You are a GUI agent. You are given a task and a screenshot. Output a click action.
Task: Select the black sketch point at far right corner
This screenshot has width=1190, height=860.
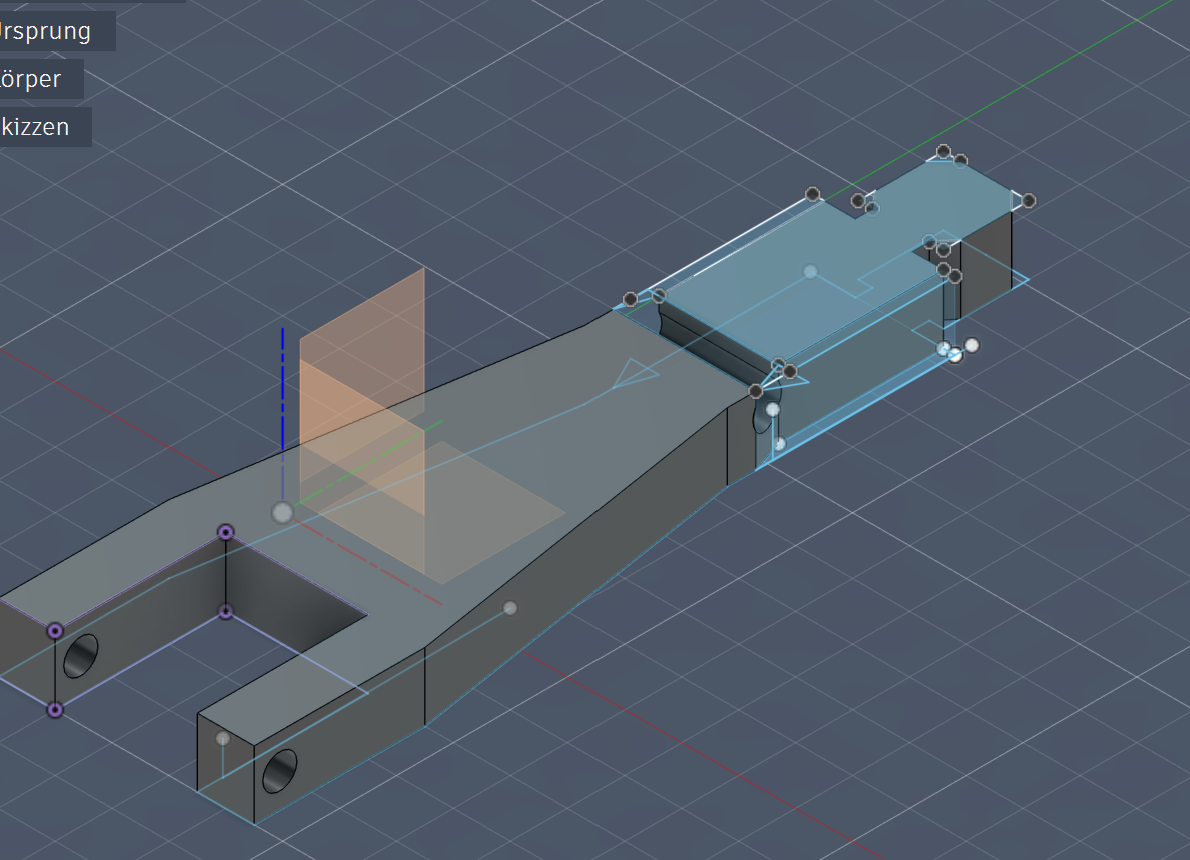[1028, 201]
